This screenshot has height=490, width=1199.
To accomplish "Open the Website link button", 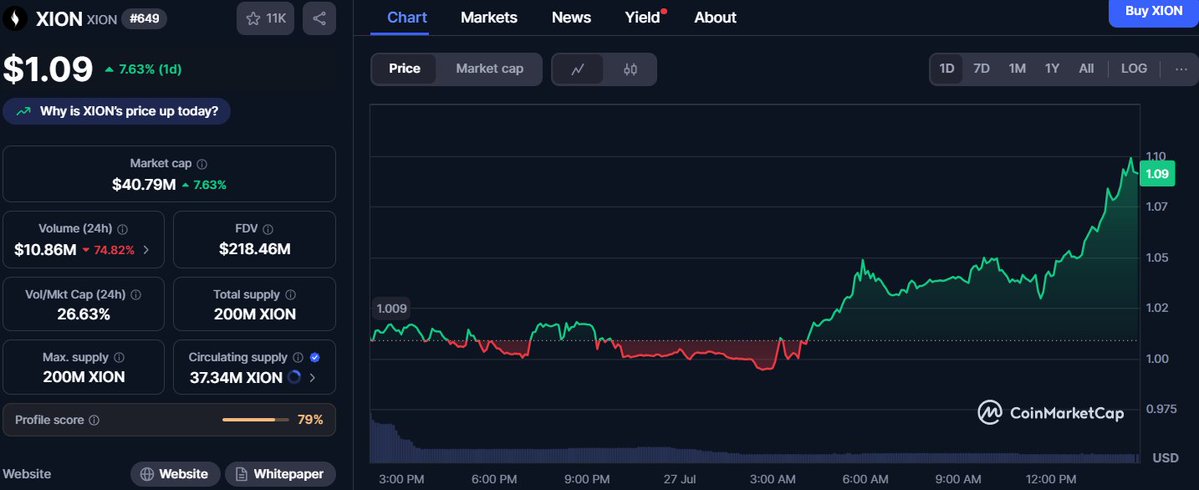I will tap(175, 474).
